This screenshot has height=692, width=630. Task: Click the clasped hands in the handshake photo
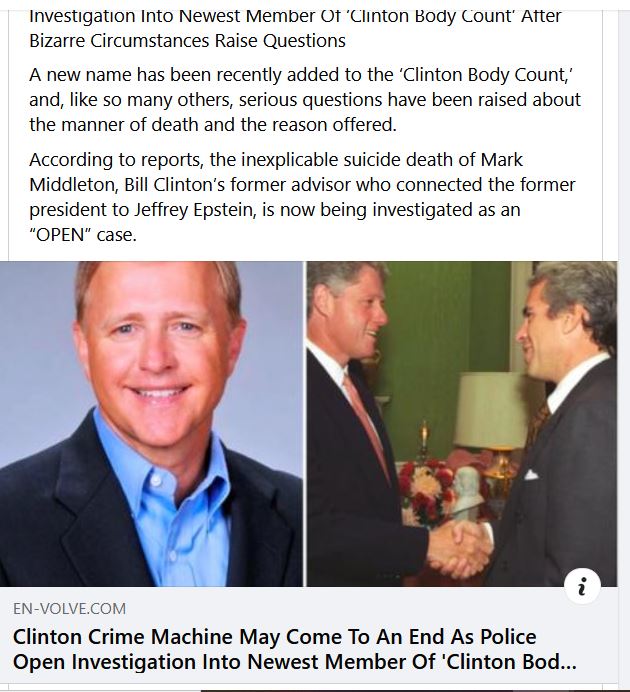point(461,546)
